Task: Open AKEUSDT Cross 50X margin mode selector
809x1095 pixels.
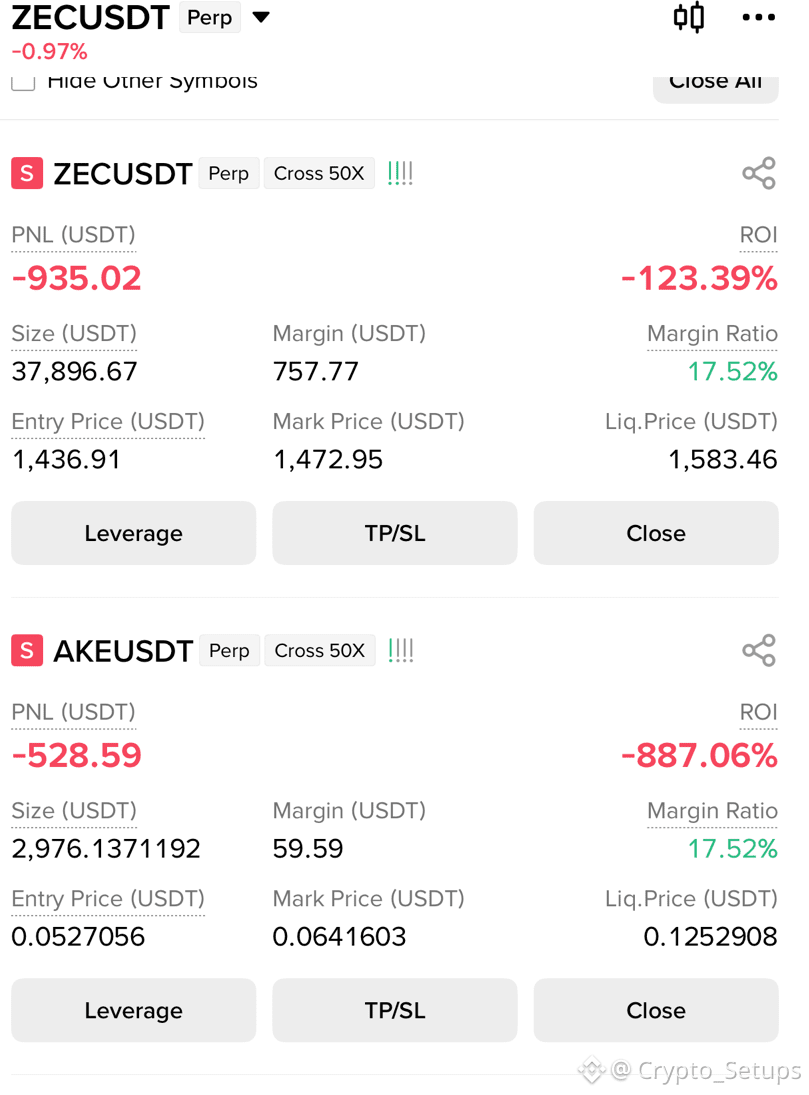Action: (x=319, y=650)
